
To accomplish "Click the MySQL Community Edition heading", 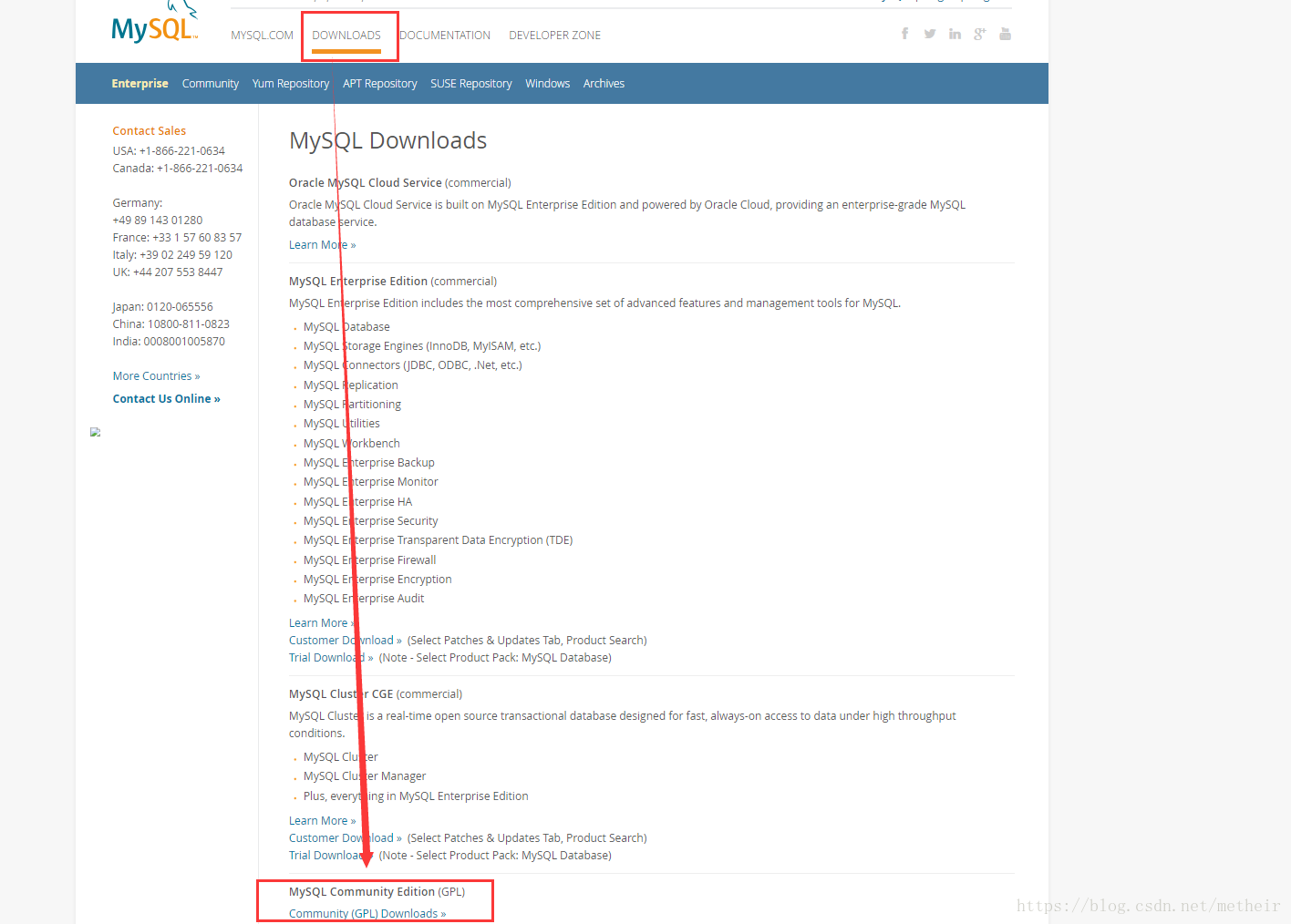I will 361,892.
